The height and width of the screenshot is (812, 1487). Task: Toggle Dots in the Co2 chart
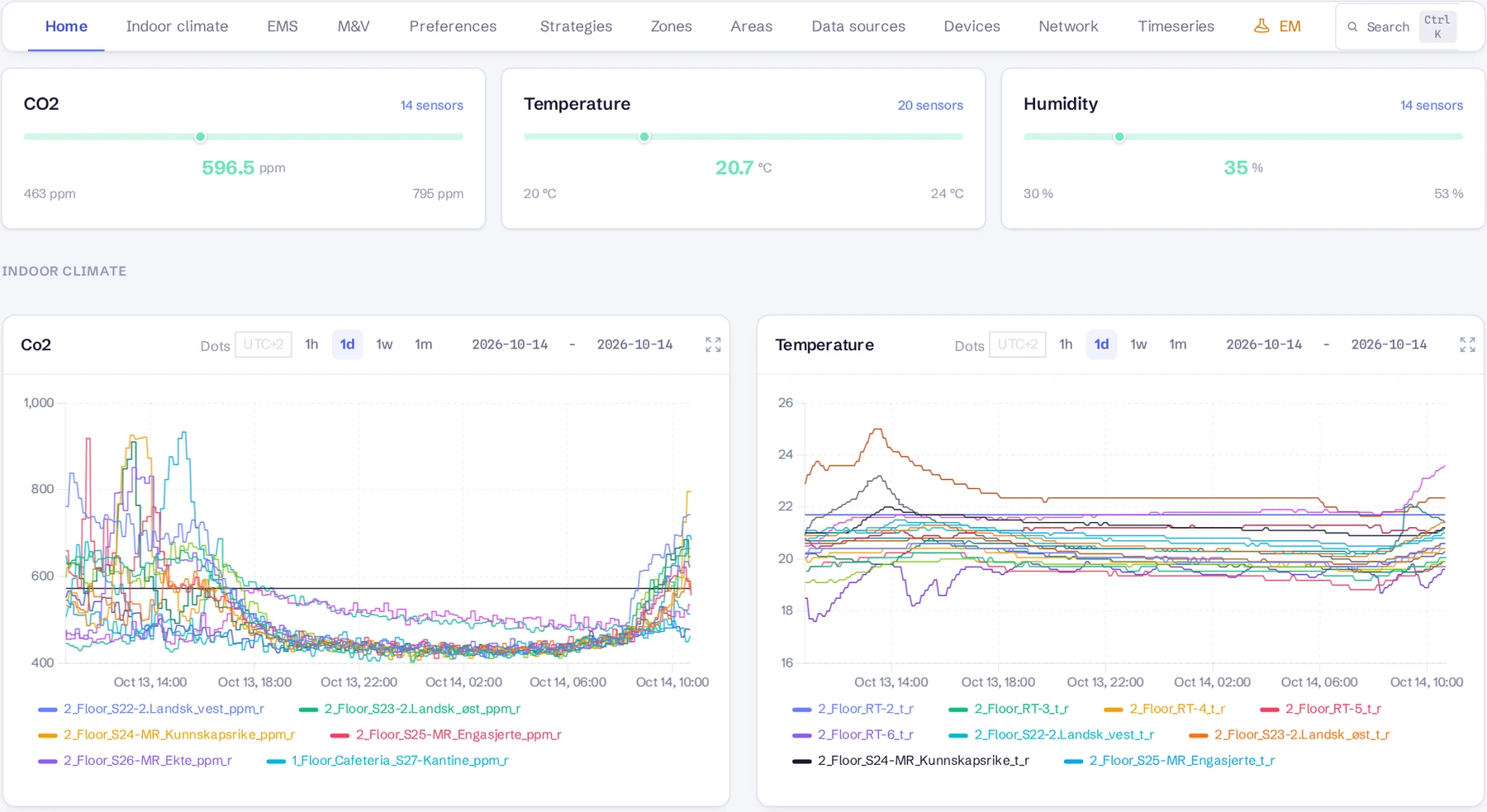point(215,345)
